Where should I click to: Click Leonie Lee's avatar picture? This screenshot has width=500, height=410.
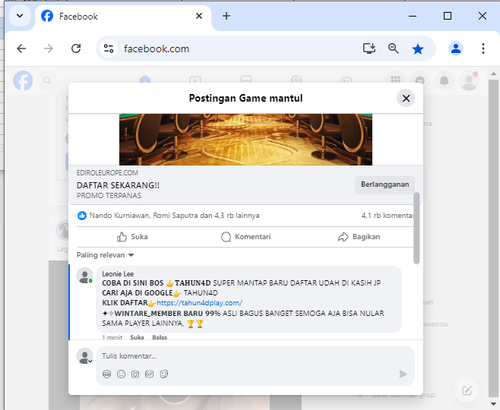coord(85,275)
